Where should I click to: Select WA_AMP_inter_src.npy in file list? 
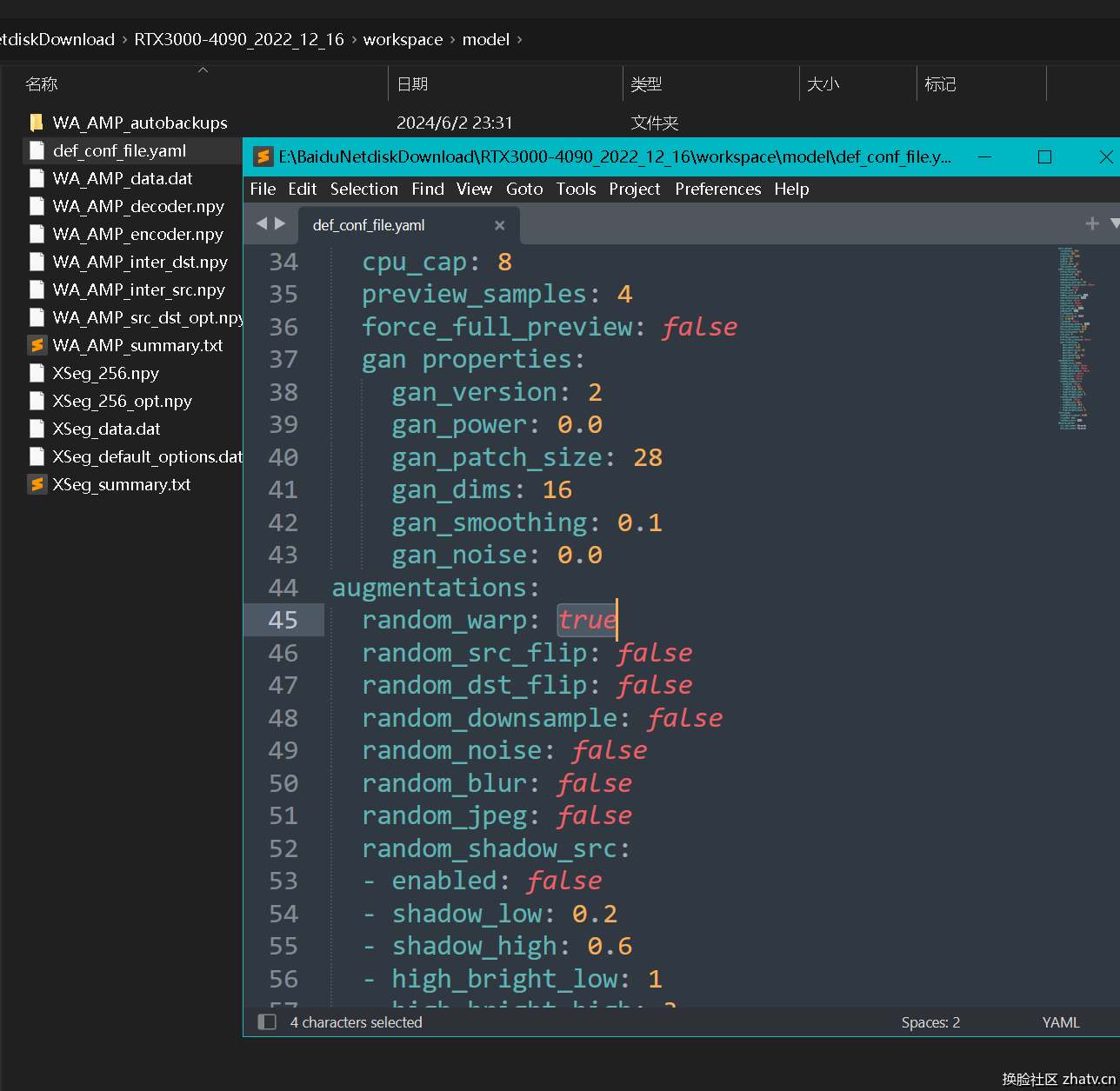click(x=138, y=289)
